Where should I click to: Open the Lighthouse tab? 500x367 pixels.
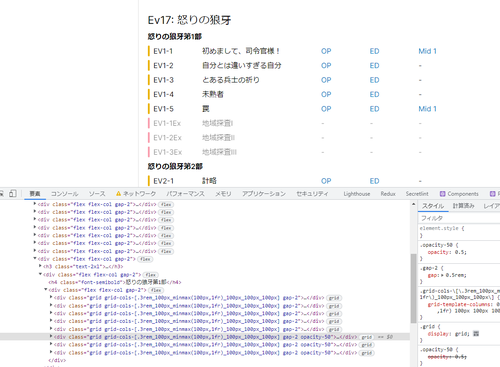click(357, 194)
